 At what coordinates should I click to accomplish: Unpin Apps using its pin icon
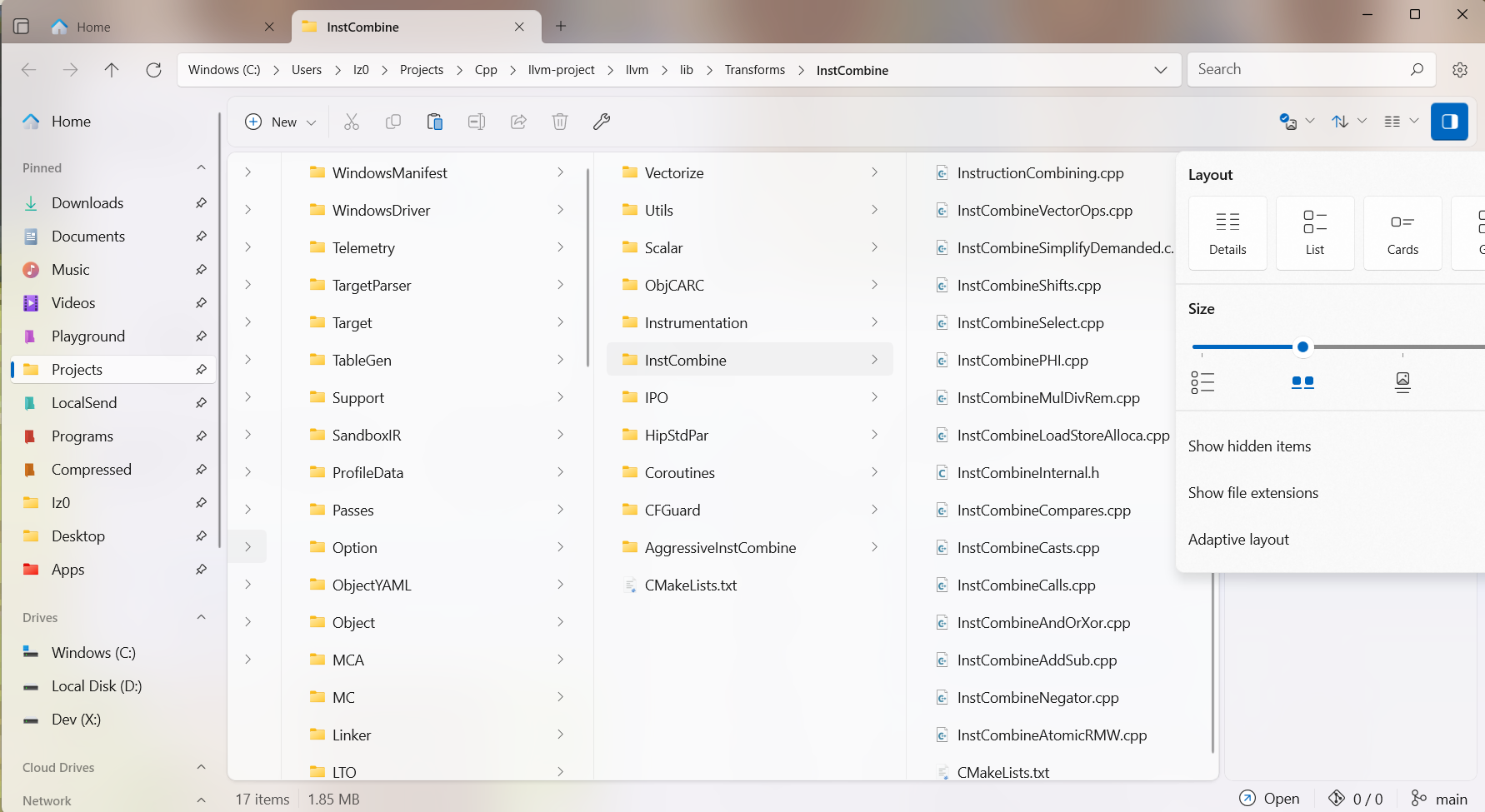pos(201,570)
